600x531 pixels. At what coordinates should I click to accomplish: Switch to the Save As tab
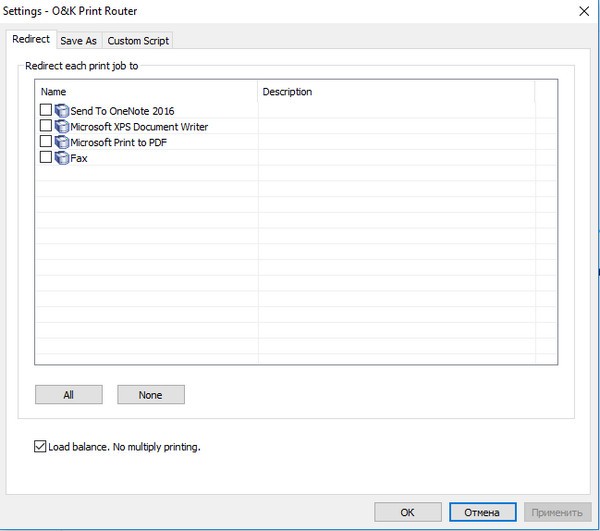click(x=78, y=41)
